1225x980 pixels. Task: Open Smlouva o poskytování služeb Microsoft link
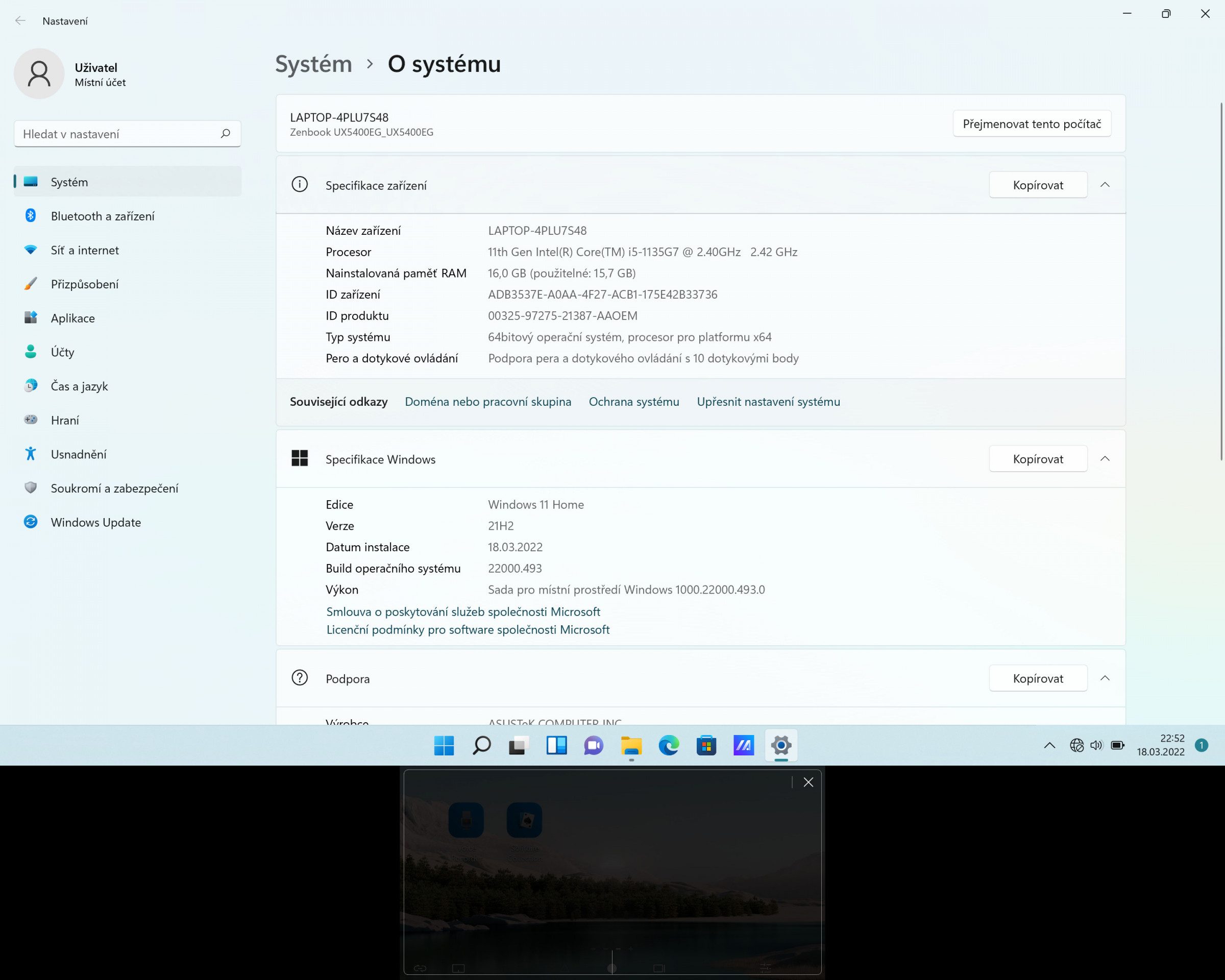[x=463, y=612]
